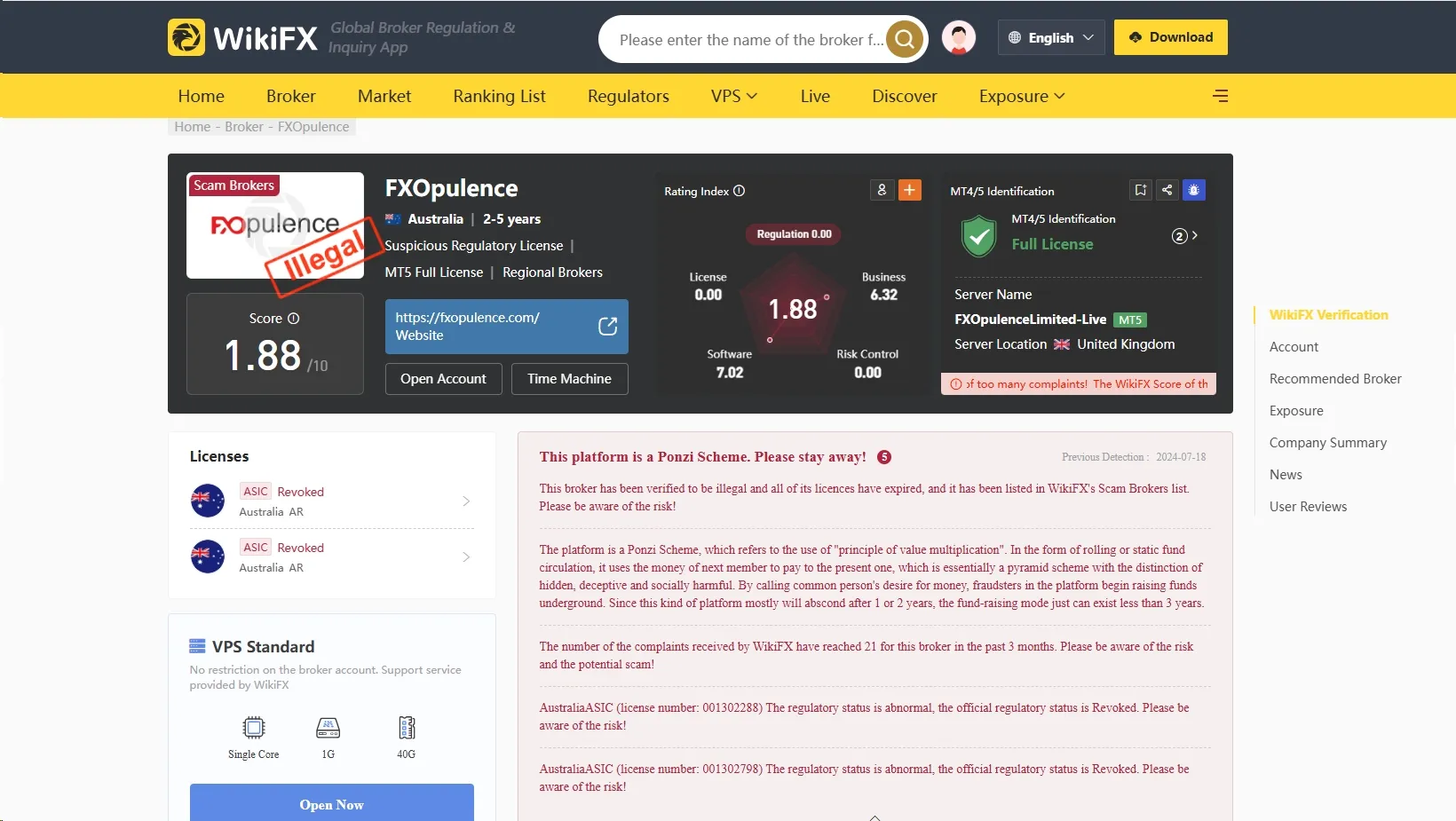
Task: Open the Market menu item
Action: tap(384, 96)
